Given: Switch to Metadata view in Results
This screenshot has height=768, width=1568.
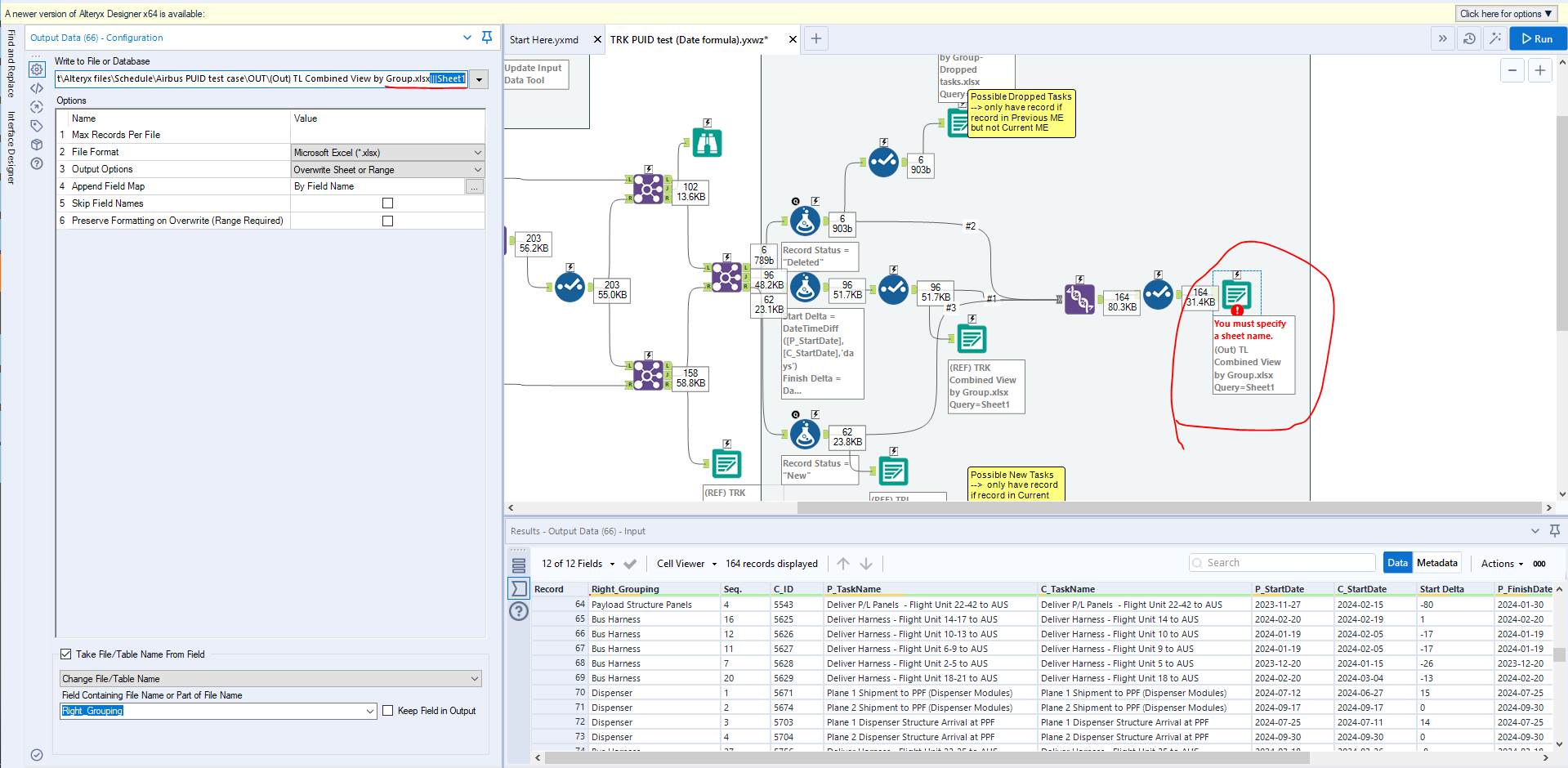Looking at the screenshot, I should [1436, 563].
